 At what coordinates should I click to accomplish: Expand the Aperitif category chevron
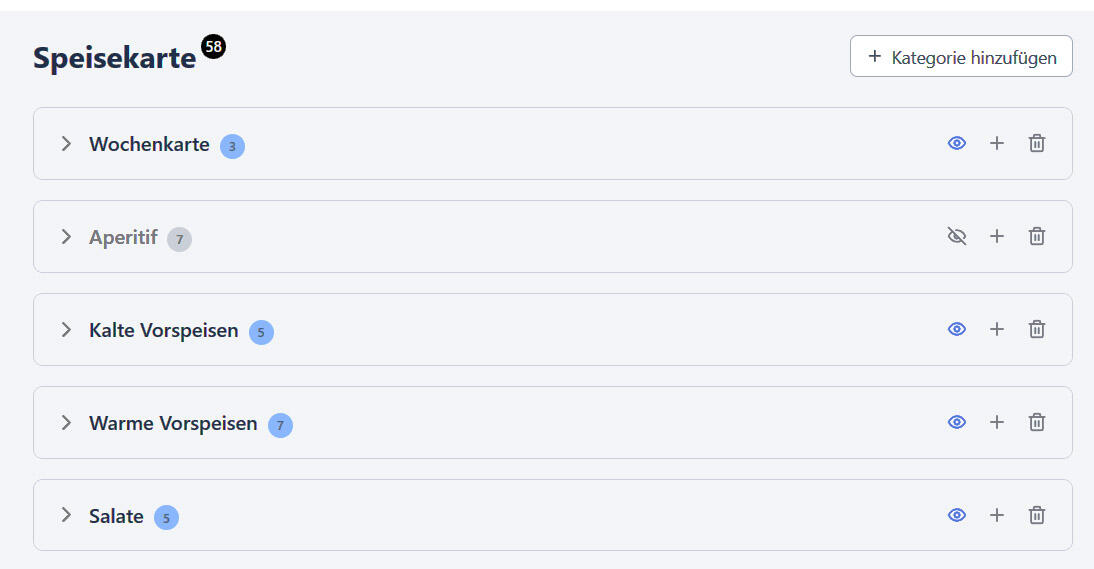point(66,237)
